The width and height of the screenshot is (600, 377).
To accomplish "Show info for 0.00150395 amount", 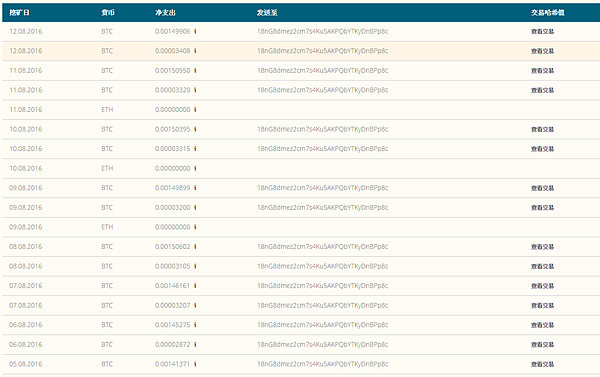I will [195, 129].
